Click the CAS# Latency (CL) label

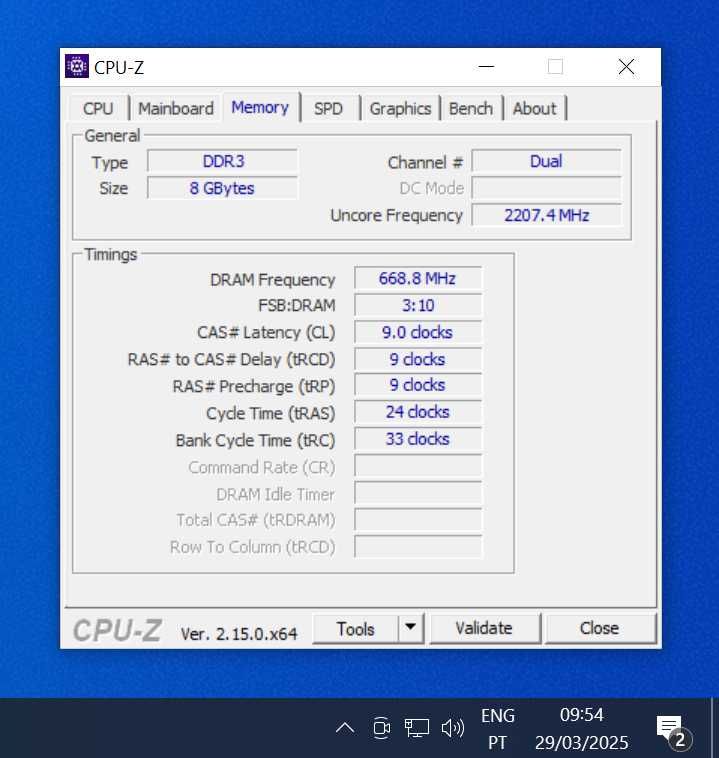[266, 333]
